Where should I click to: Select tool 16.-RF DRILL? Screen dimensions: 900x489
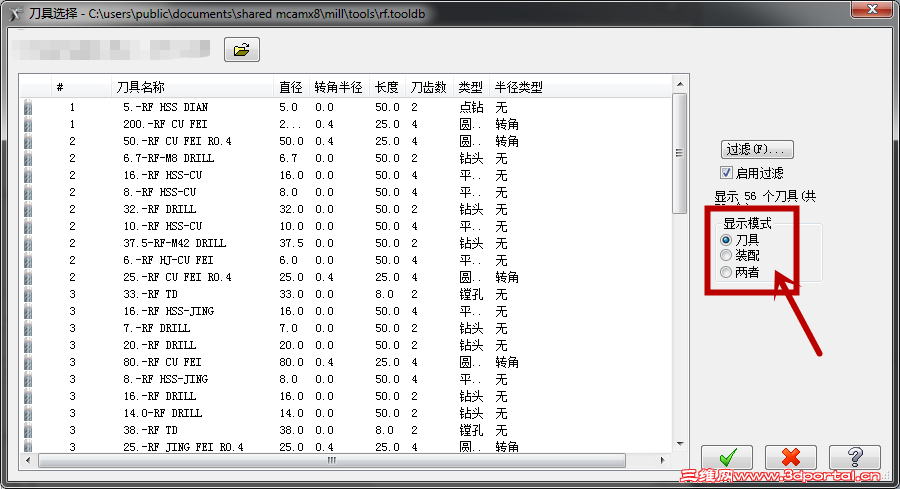pyautogui.click(x=160, y=397)
